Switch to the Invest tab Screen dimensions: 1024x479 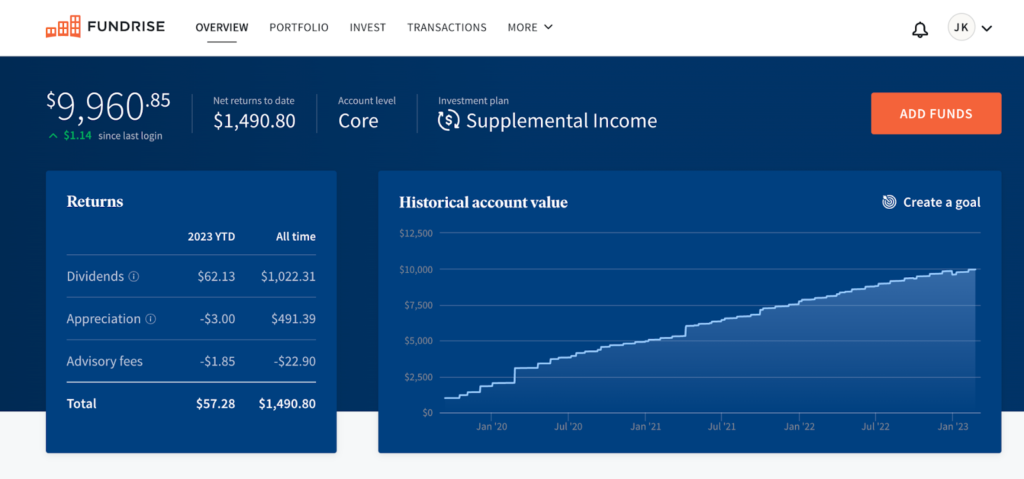(367, 28)
